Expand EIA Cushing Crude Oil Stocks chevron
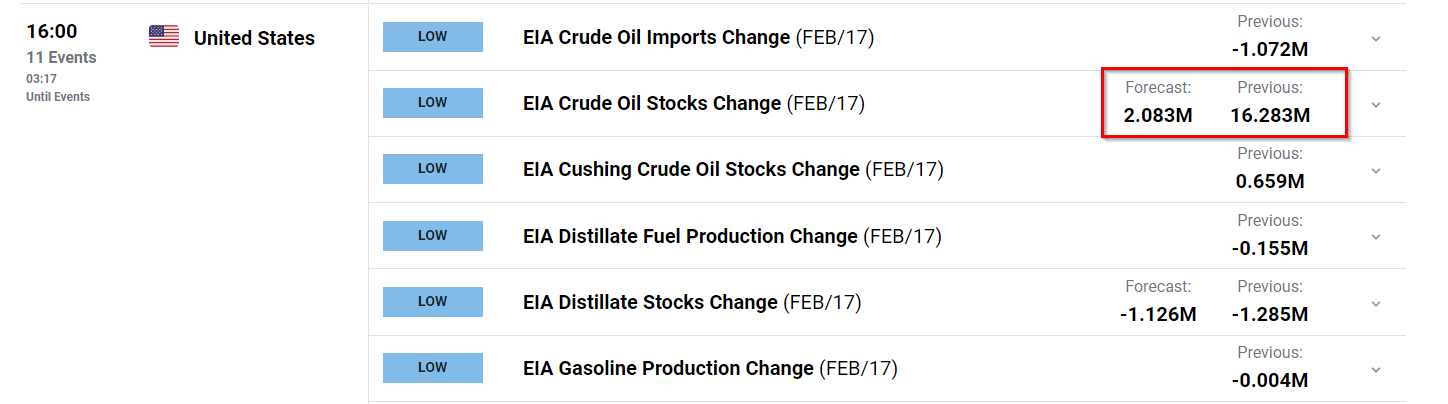Image resolution: width=1448 pixels, height=404 pixels. click(1376, 171)
